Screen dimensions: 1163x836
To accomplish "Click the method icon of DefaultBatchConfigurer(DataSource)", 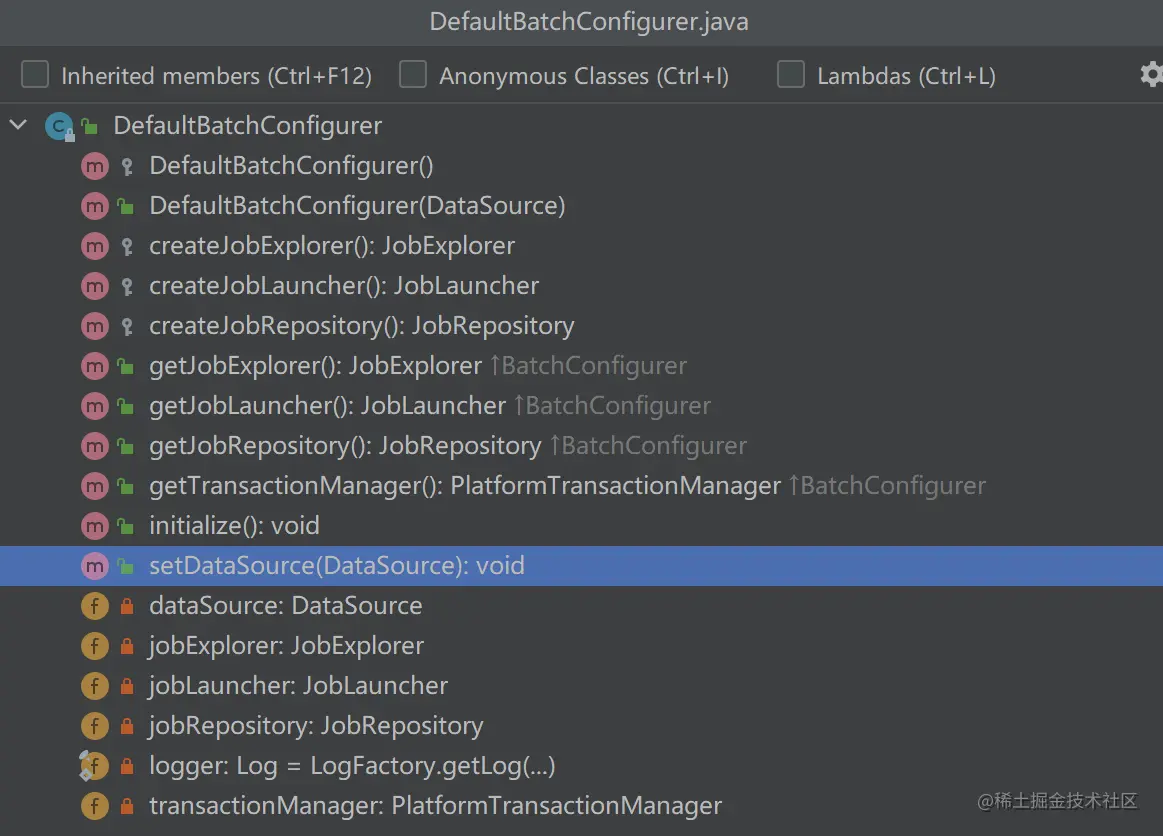I will pos(94,206).
